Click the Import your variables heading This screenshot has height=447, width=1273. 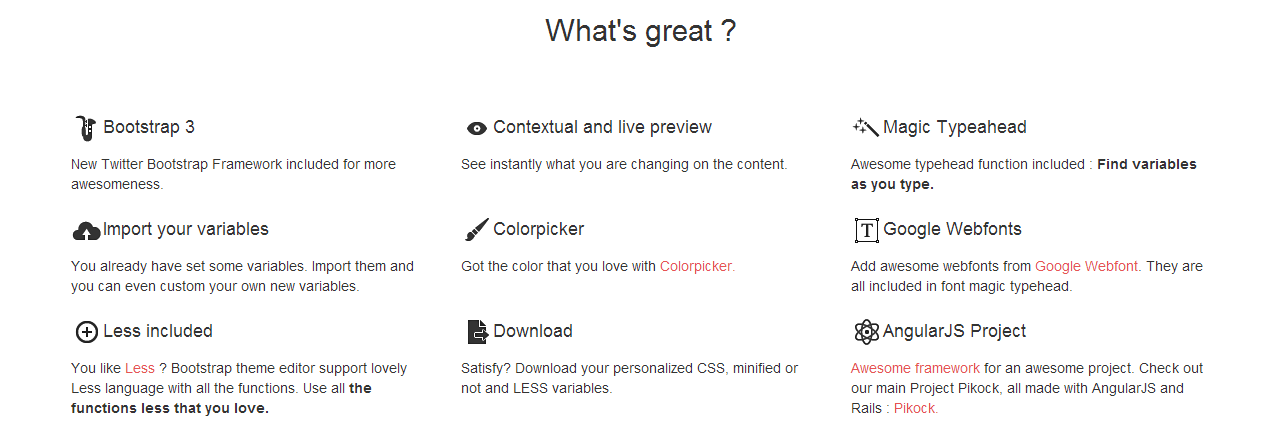[186, 229]
